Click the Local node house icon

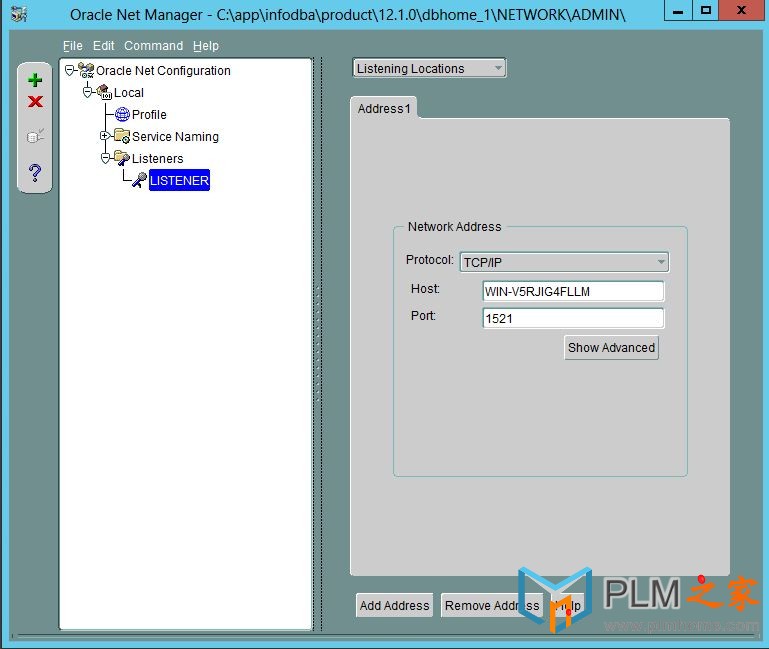click(x=104, y=92)
